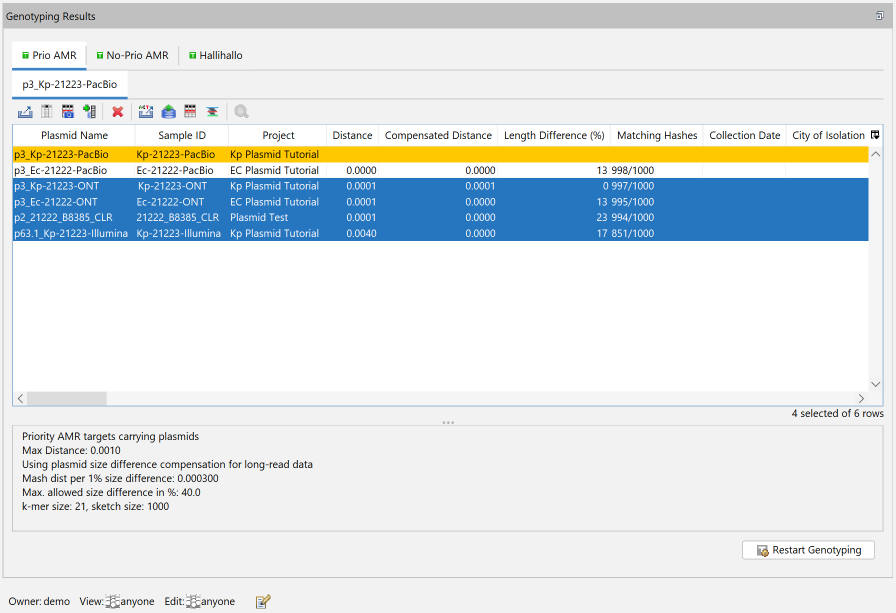Click the add column icon with green plus
This screenshot has height=613, width=896.
89,112
